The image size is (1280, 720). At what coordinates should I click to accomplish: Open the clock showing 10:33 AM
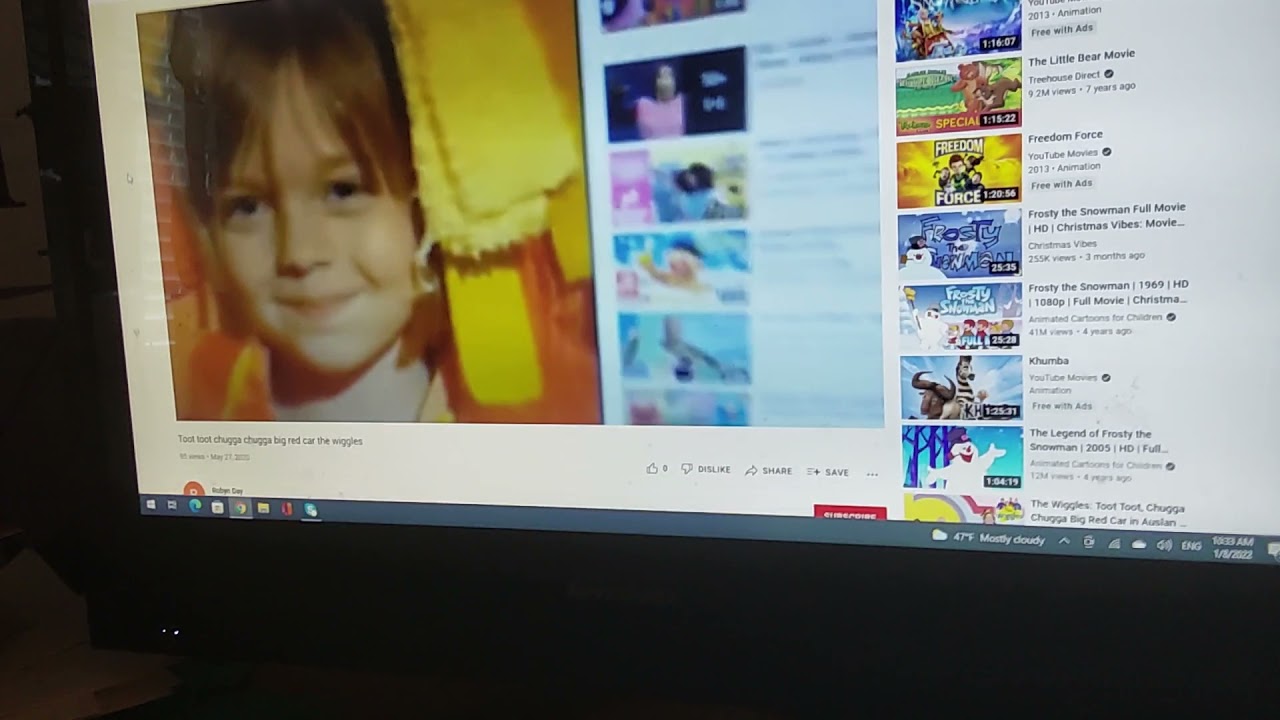(1232, 547)
